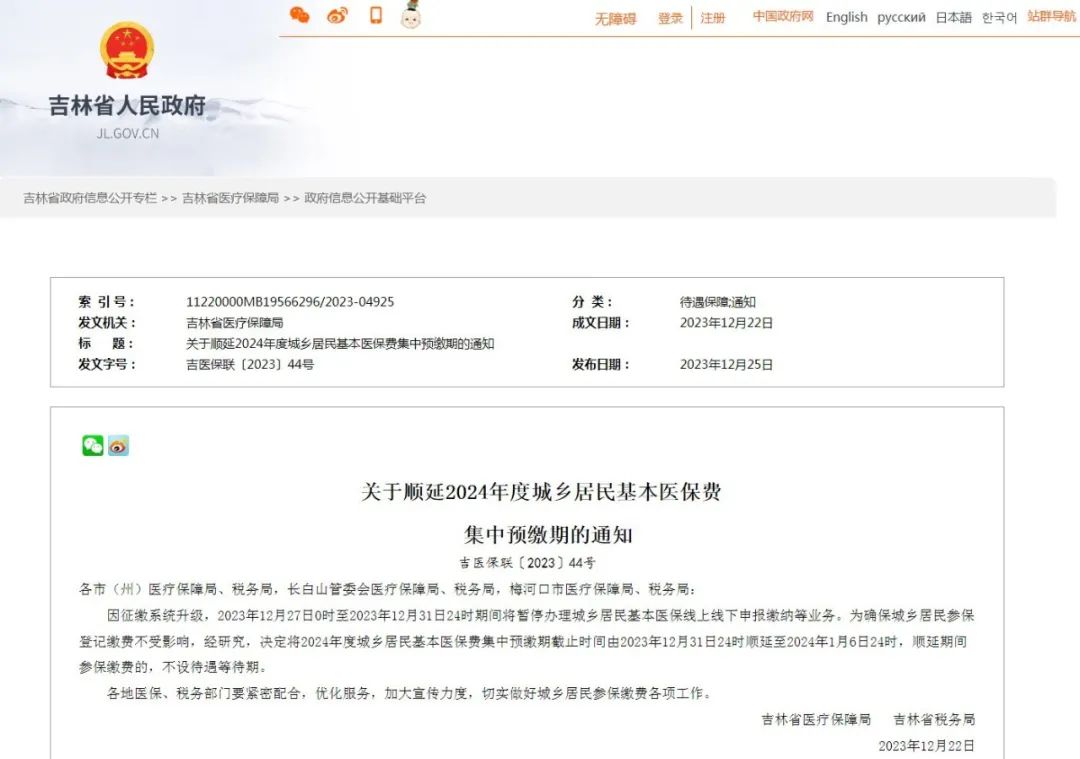1080x759 pixels.
Task: Click the cartoon mascot avatar icon
Action: coord(410,16)
